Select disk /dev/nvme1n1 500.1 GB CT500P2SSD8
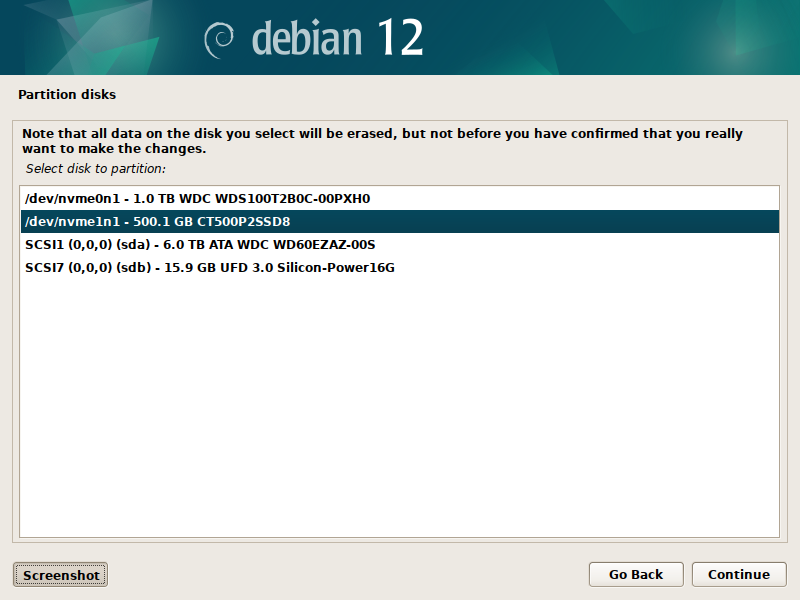The image size is (800, 600). (x=400, y=221)
